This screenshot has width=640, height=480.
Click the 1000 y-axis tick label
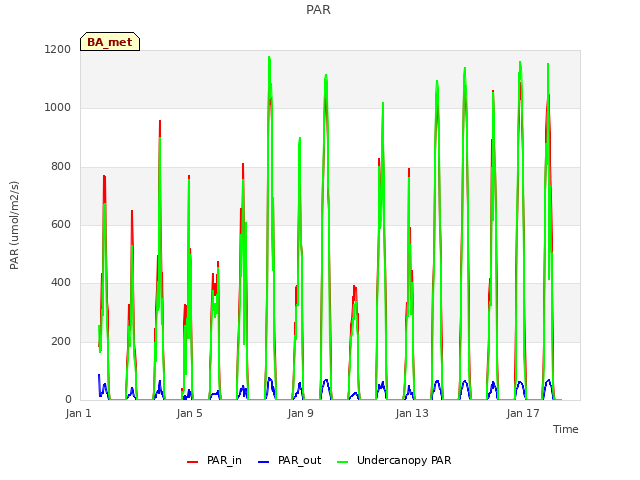pos(58,107)
